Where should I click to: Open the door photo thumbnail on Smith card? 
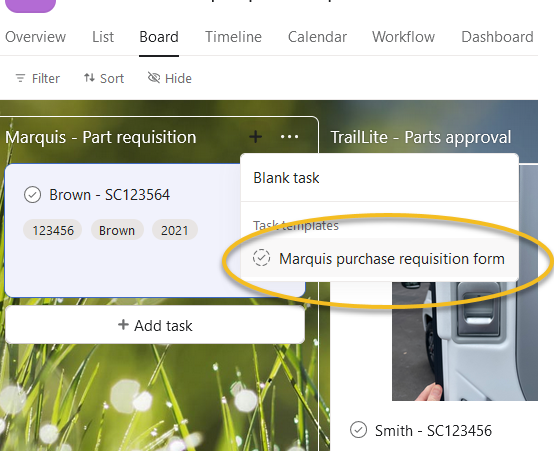(x=465, y=341)
